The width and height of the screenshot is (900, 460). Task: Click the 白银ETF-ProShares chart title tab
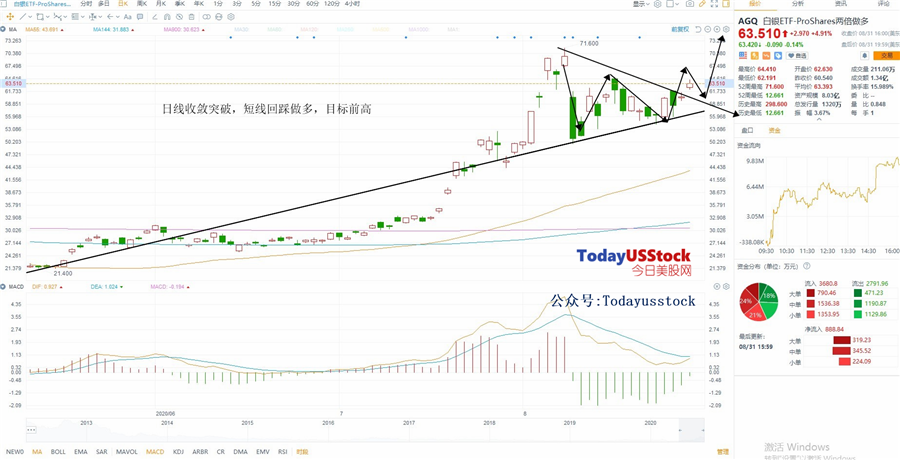pyautogui.click(x=40, y=4)
